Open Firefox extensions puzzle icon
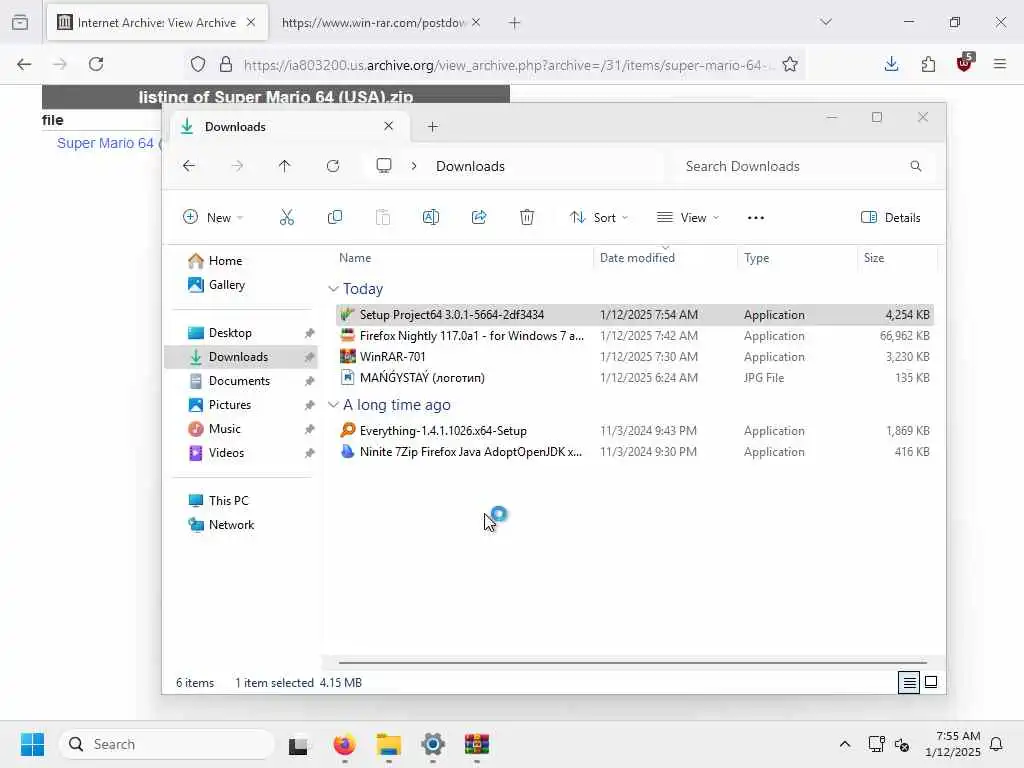 coord(928,64)
